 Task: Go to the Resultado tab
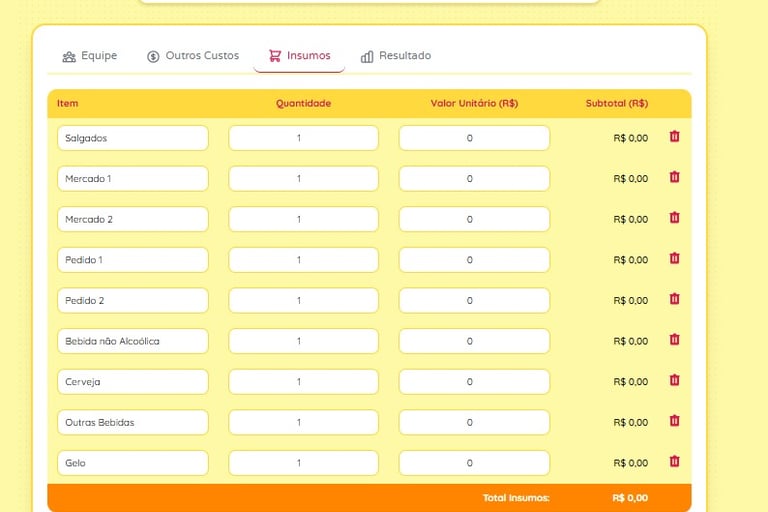tap(396, 56)
